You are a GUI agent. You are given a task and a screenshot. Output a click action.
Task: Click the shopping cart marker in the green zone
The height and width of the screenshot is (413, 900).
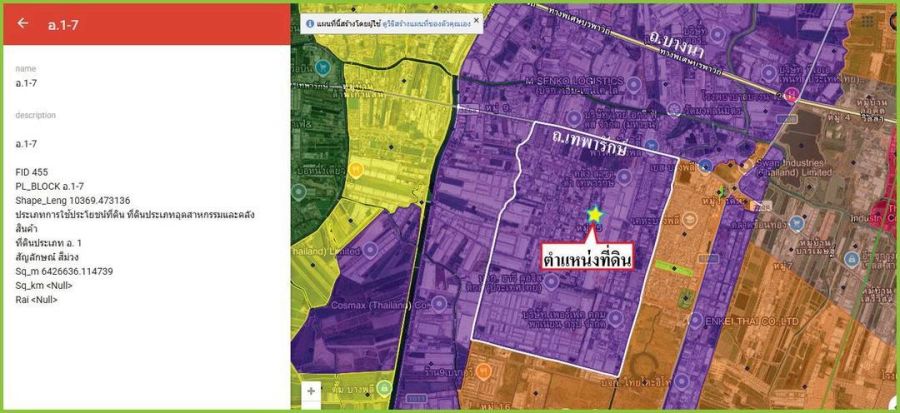[x=323, y=68]
